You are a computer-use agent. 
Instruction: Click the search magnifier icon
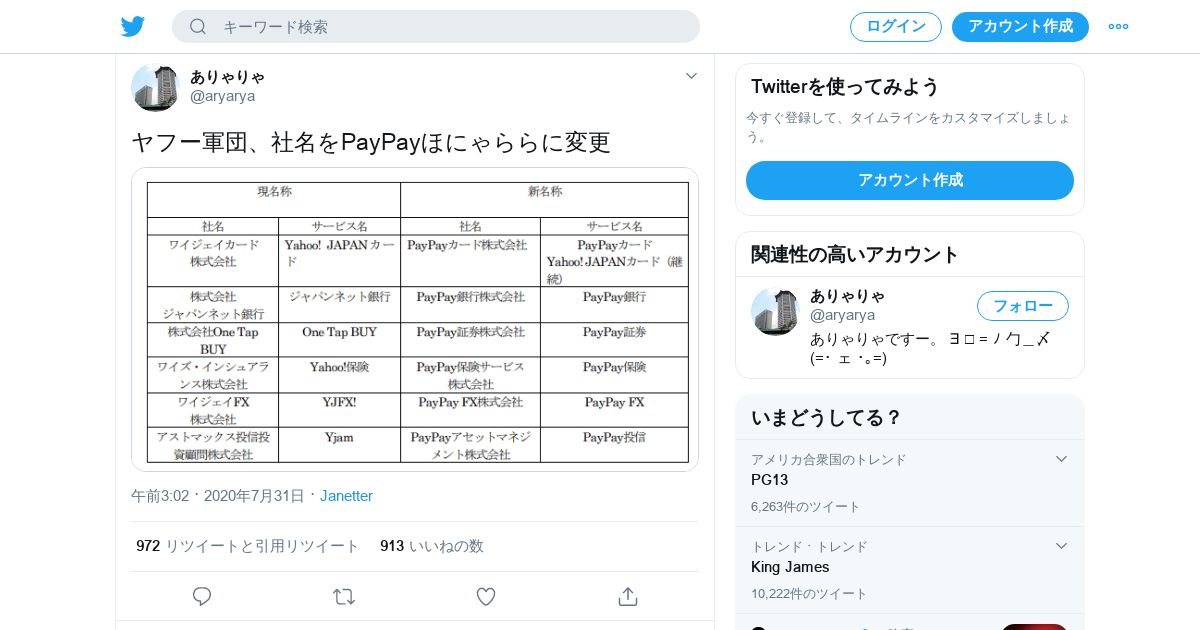click(x=198, y=27)
